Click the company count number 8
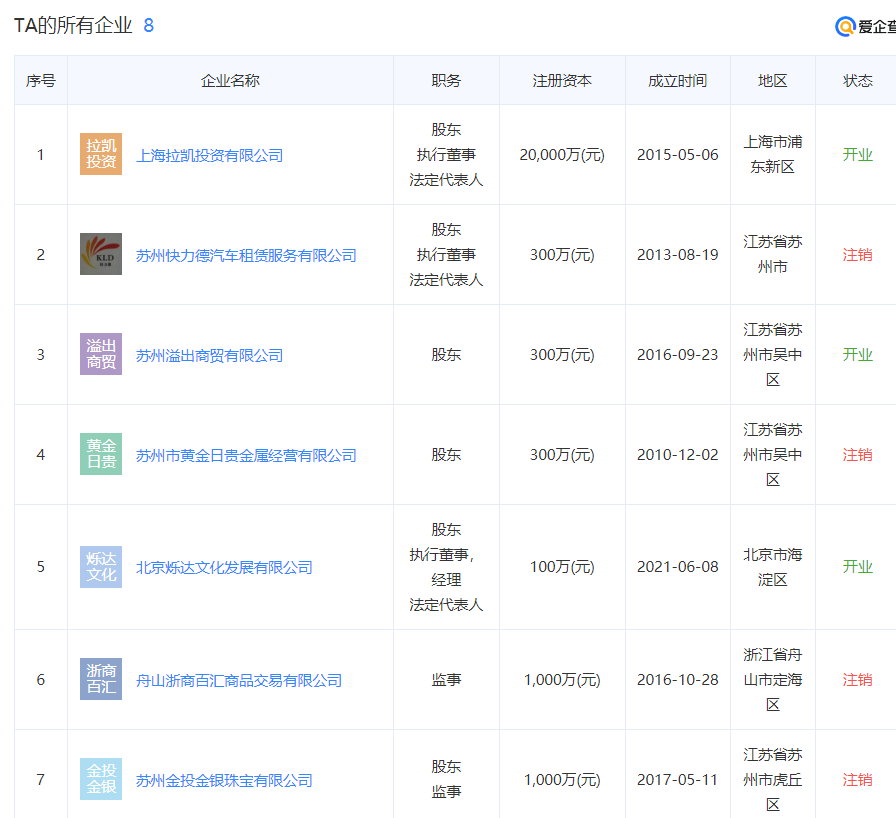Screen dimensions: 896x818 click(149, 26)
